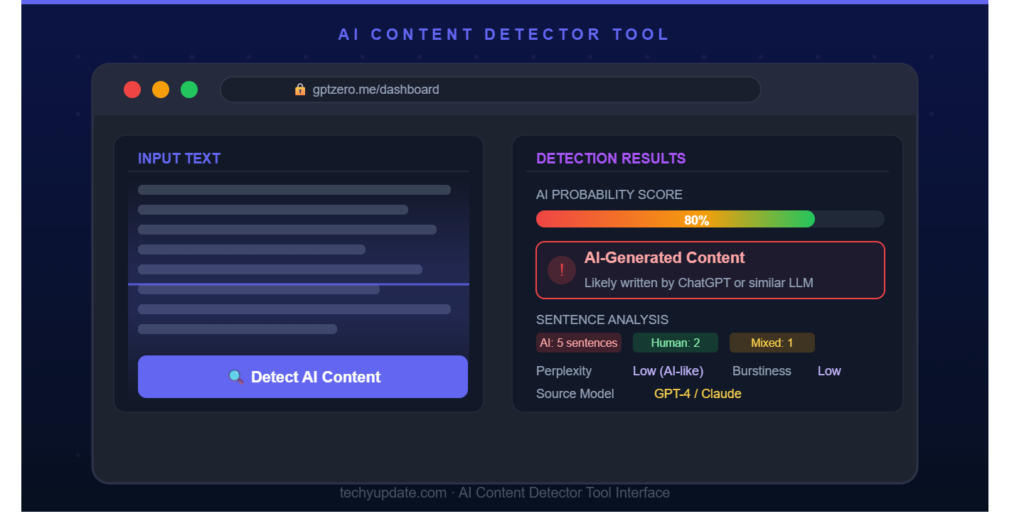The width and height of the screenshot is (1024, 526).
Task: Click the gptzero.me/dashboard address bar
Action: [x=490, y=90]
